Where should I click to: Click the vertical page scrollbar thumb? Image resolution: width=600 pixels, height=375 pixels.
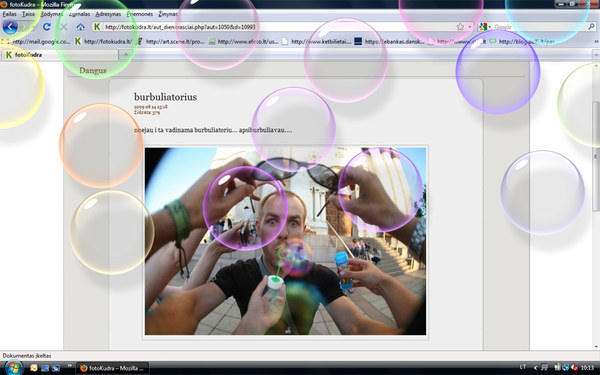click(596, 156)
